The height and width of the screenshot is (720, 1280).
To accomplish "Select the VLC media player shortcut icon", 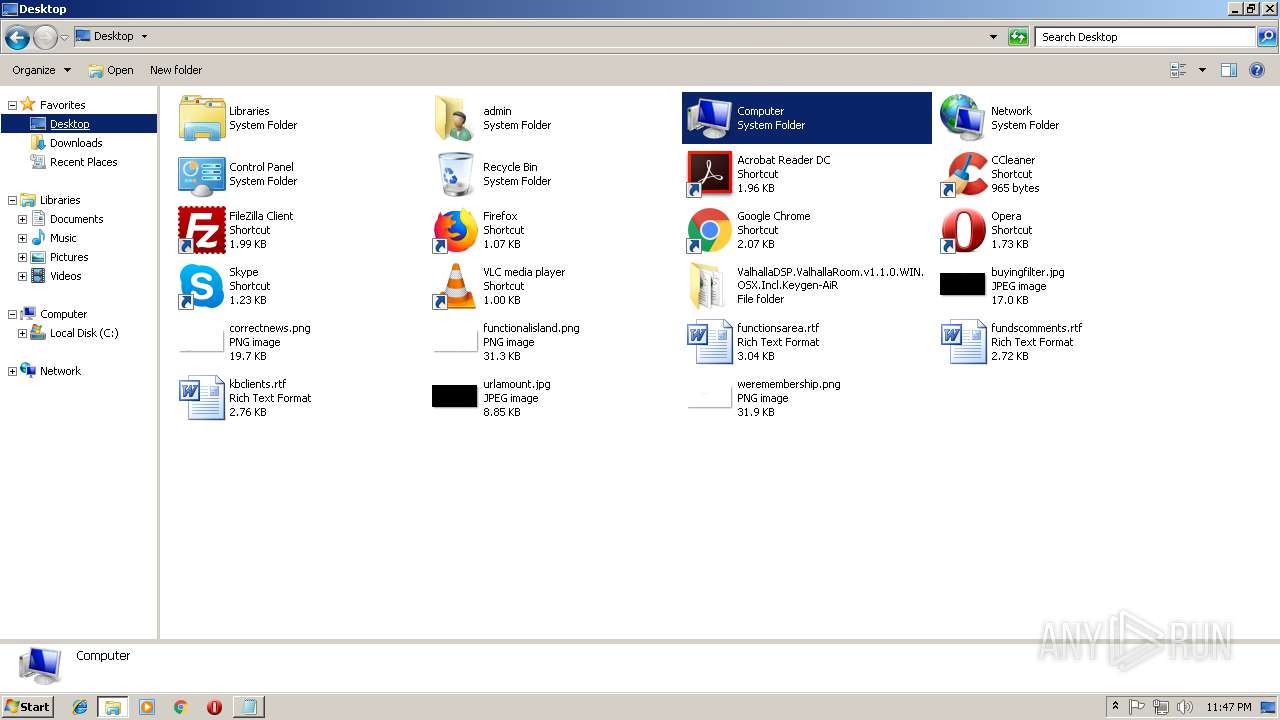I will tap(455, 286).
